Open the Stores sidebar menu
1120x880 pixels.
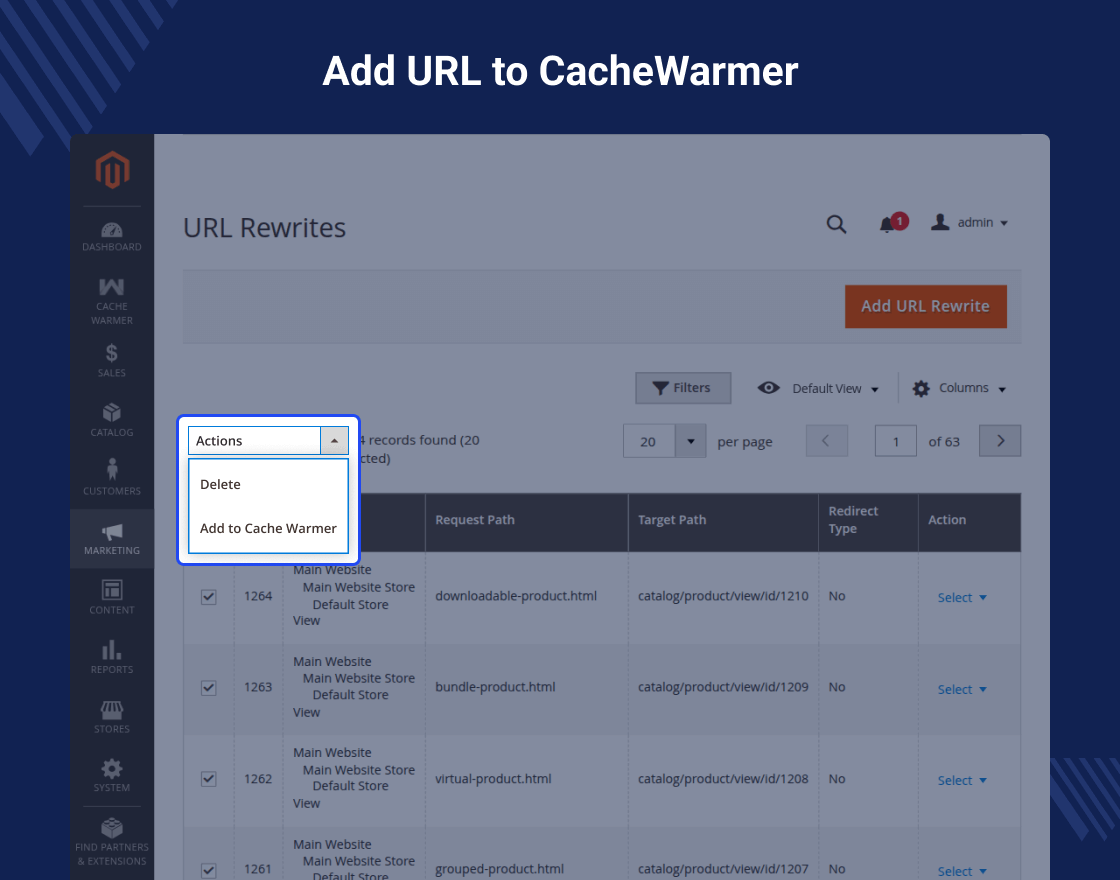pos(112,716)
